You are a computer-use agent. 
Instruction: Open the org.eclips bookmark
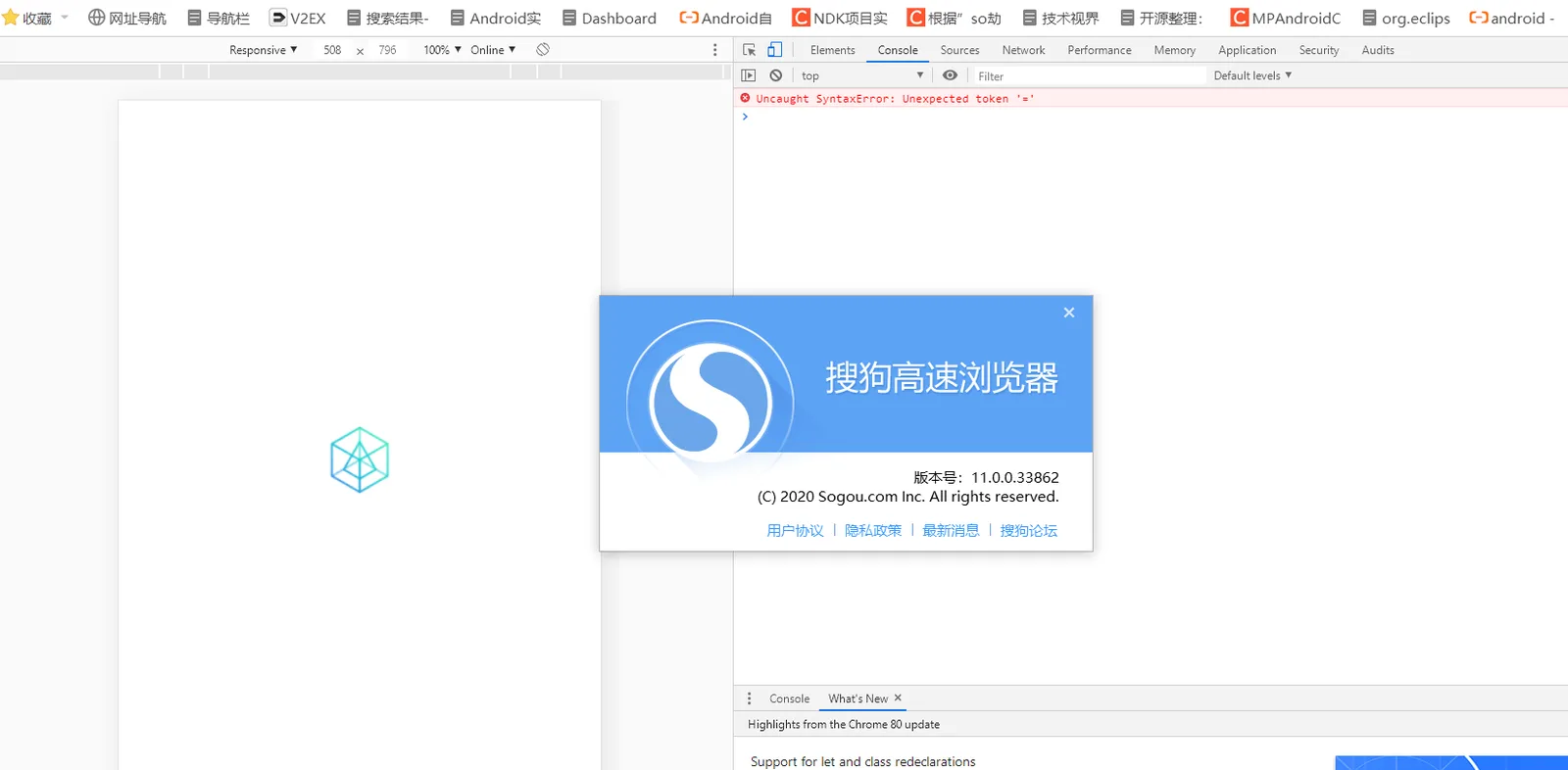pos(1406,18)
